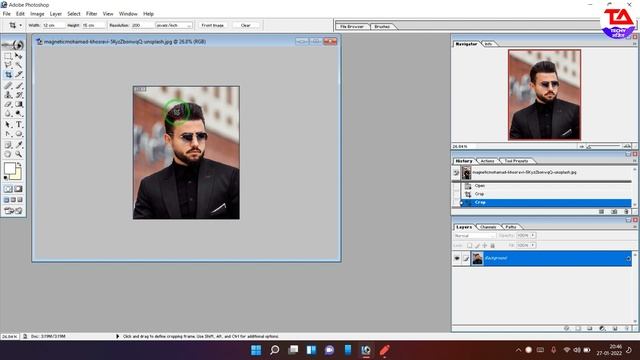Select the Hand tool
The image size is (640, 360).
8,154
